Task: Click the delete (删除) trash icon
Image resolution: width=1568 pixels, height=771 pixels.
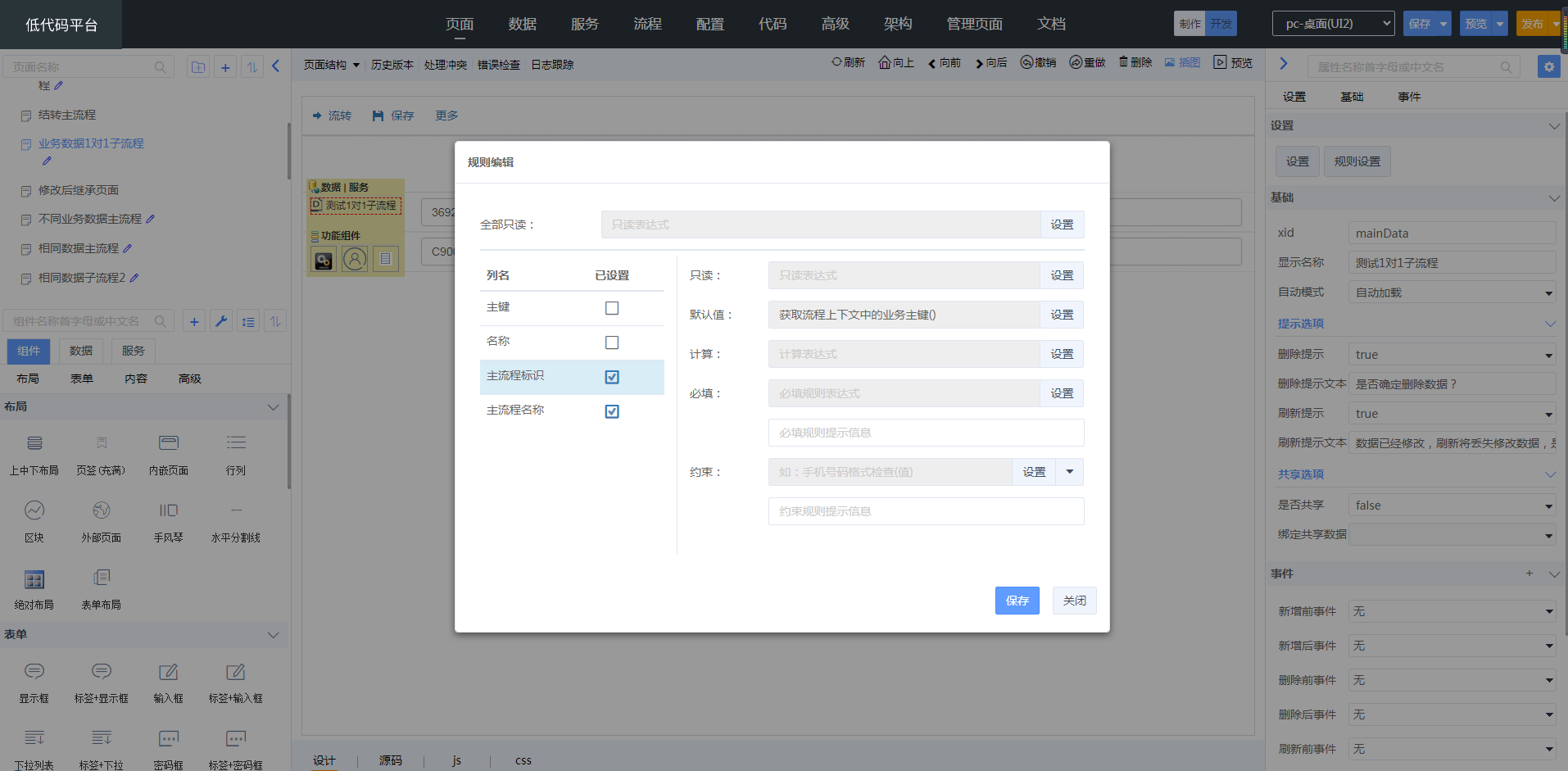Action: tap(1124, 63)
